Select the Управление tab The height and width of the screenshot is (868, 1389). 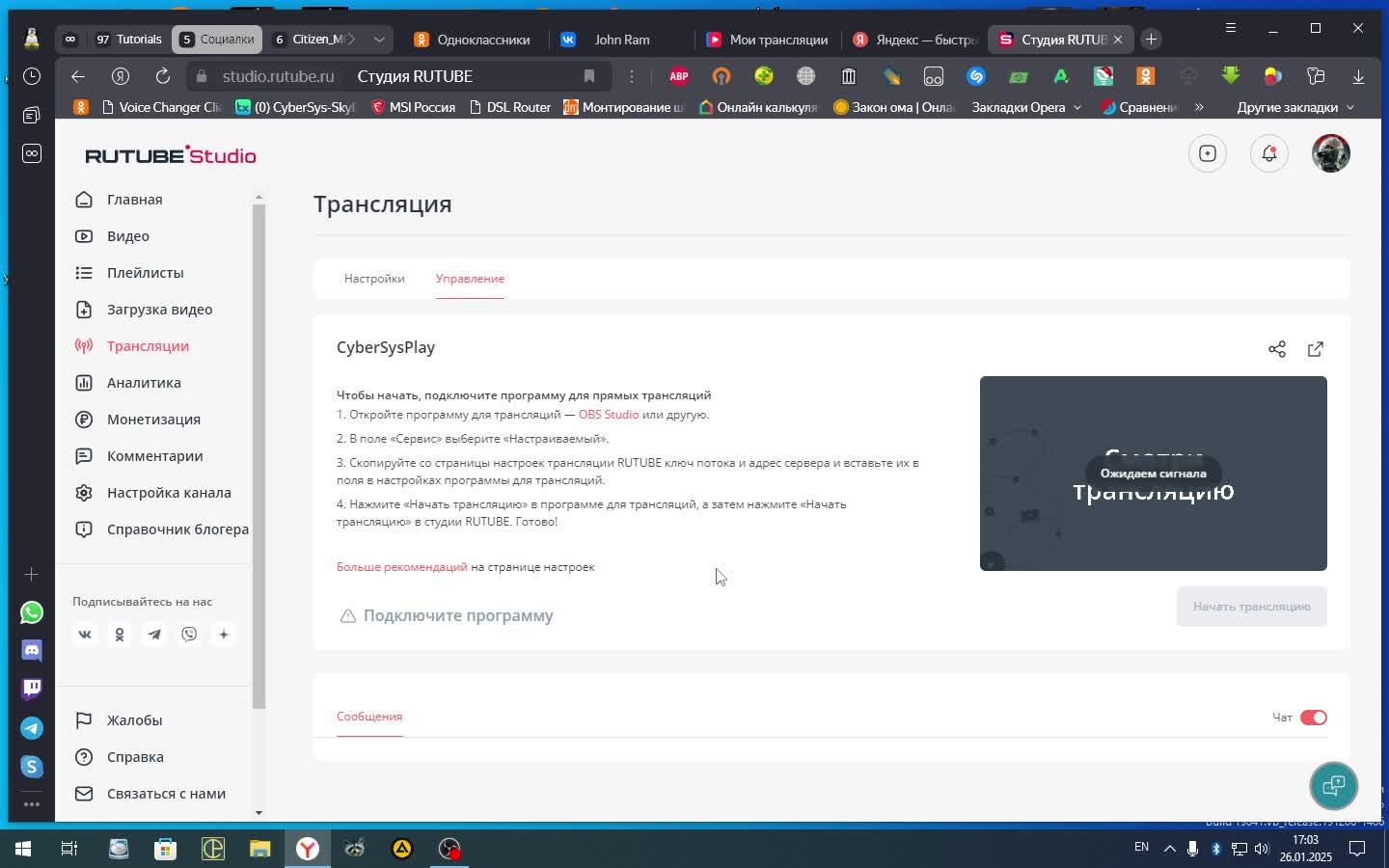(x=470, y=279)
